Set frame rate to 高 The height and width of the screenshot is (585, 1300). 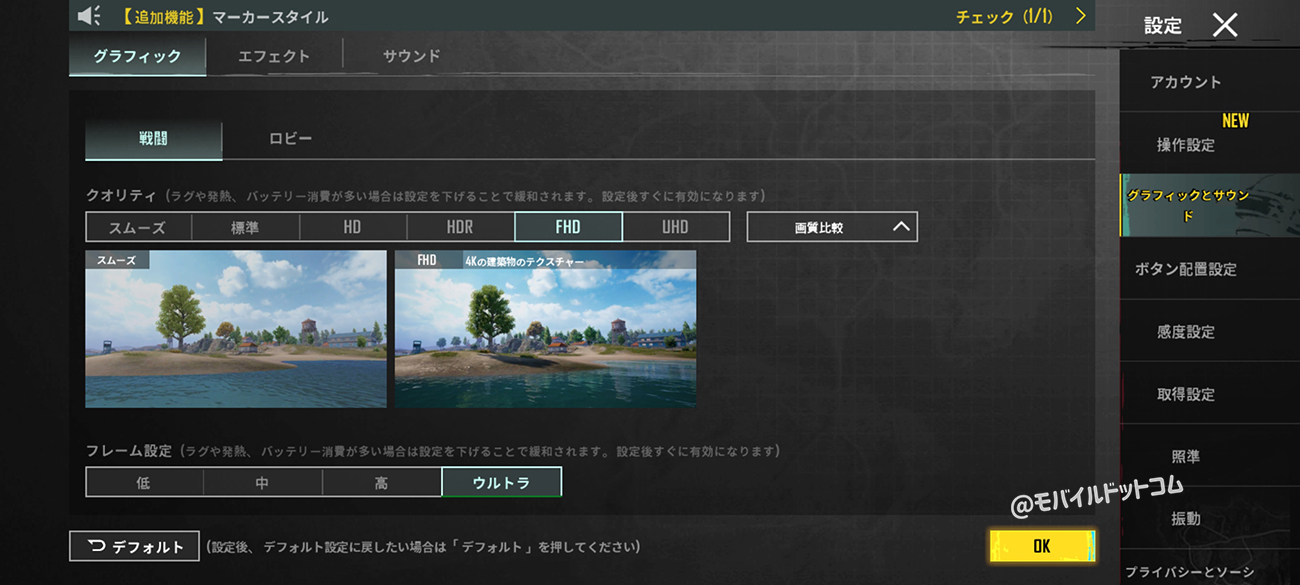pos(381,483)
